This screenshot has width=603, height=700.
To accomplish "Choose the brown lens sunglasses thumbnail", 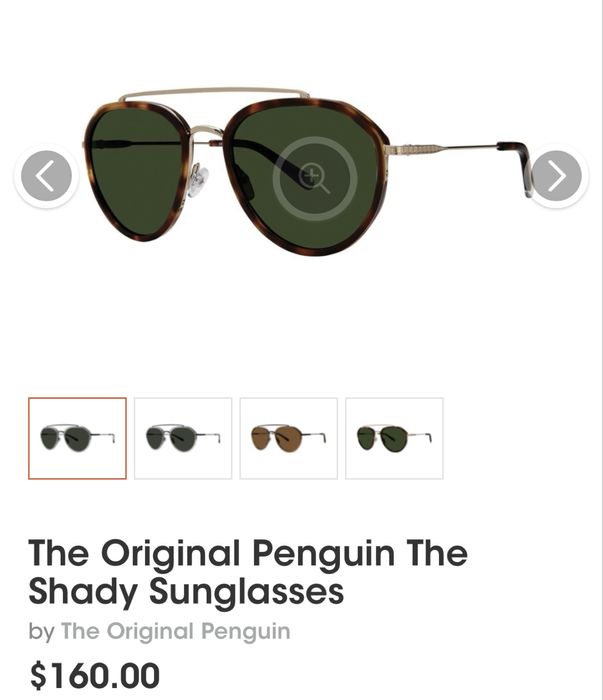I will [289, 438].
